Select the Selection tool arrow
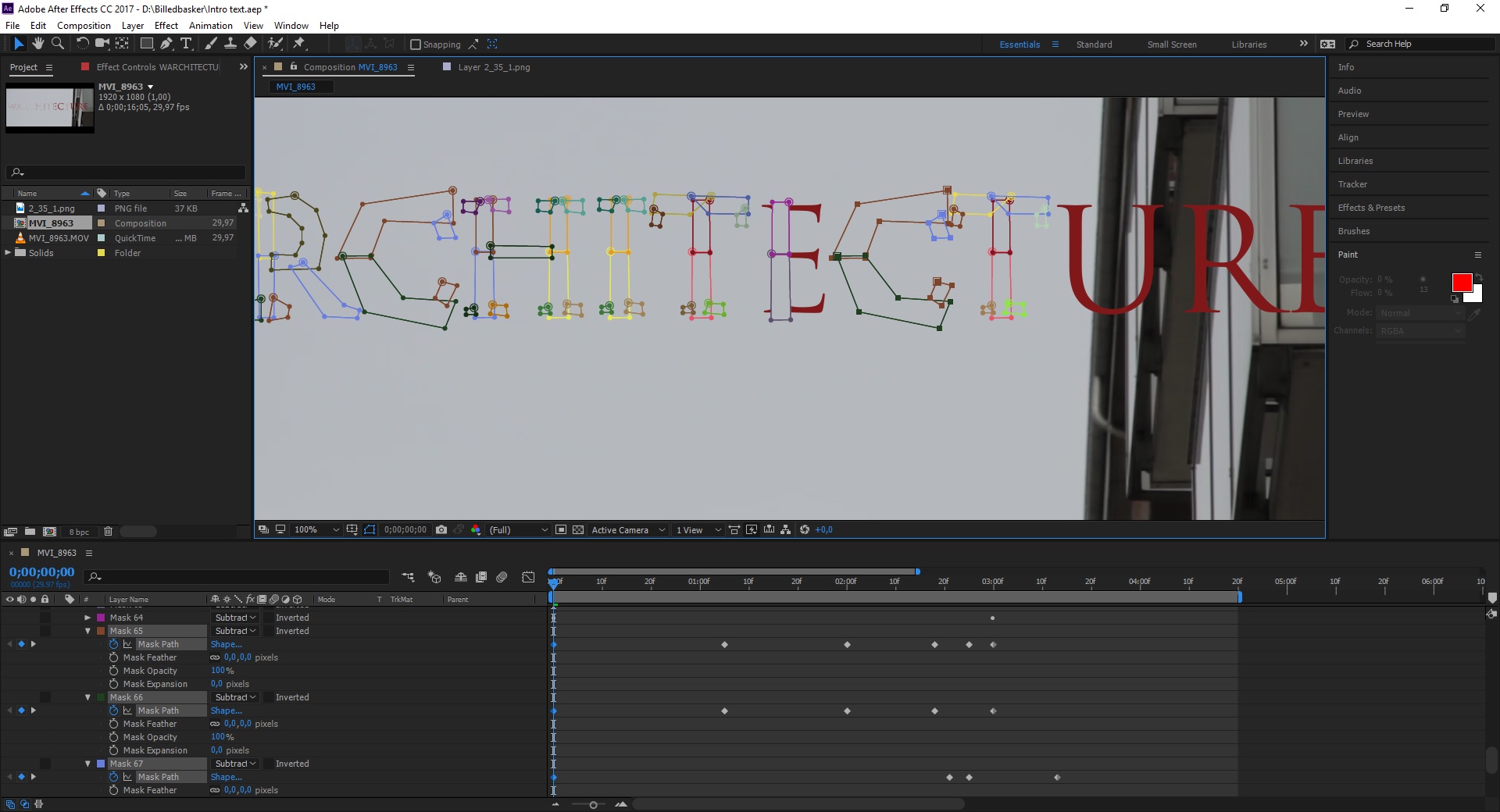 click(19, 44)
